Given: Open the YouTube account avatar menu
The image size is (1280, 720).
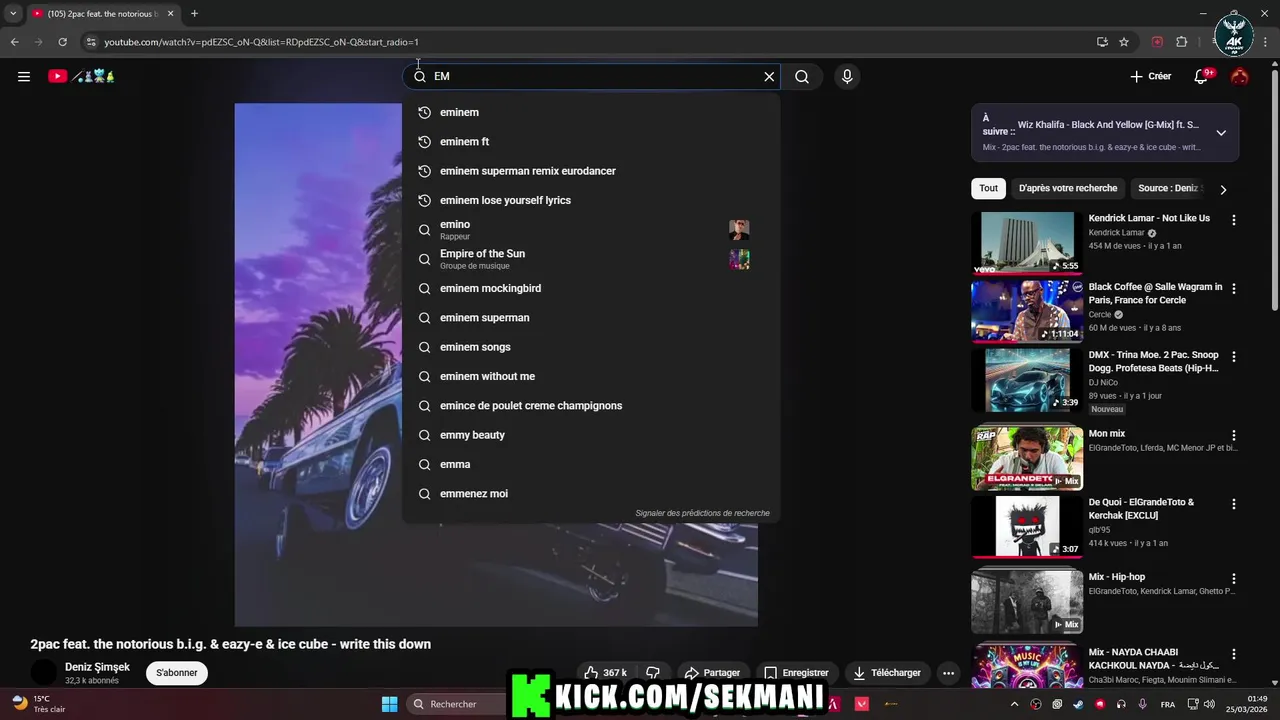Looking at the screenshot, I should click(x=1240, y=76).
